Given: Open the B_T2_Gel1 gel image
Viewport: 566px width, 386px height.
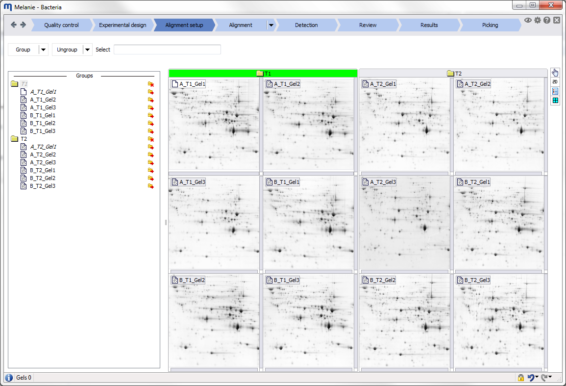Looking at the screenshot, I should point(500,223).
